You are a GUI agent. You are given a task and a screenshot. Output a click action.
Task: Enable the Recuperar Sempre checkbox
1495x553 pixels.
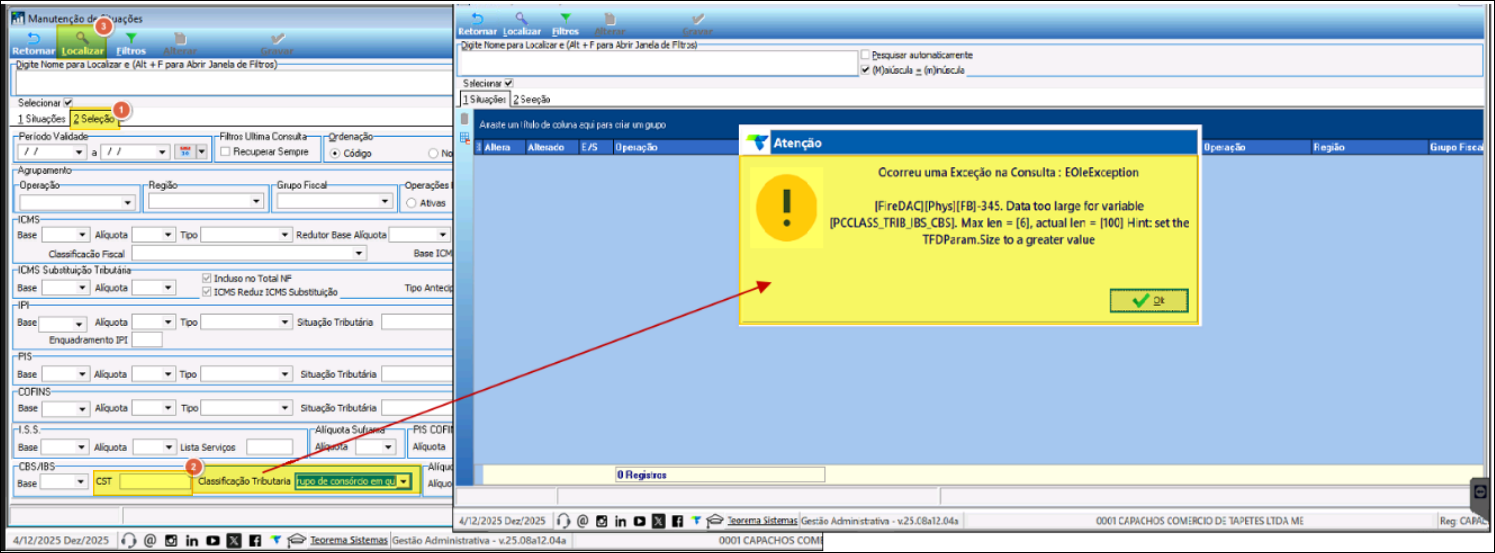coord(225,152)
